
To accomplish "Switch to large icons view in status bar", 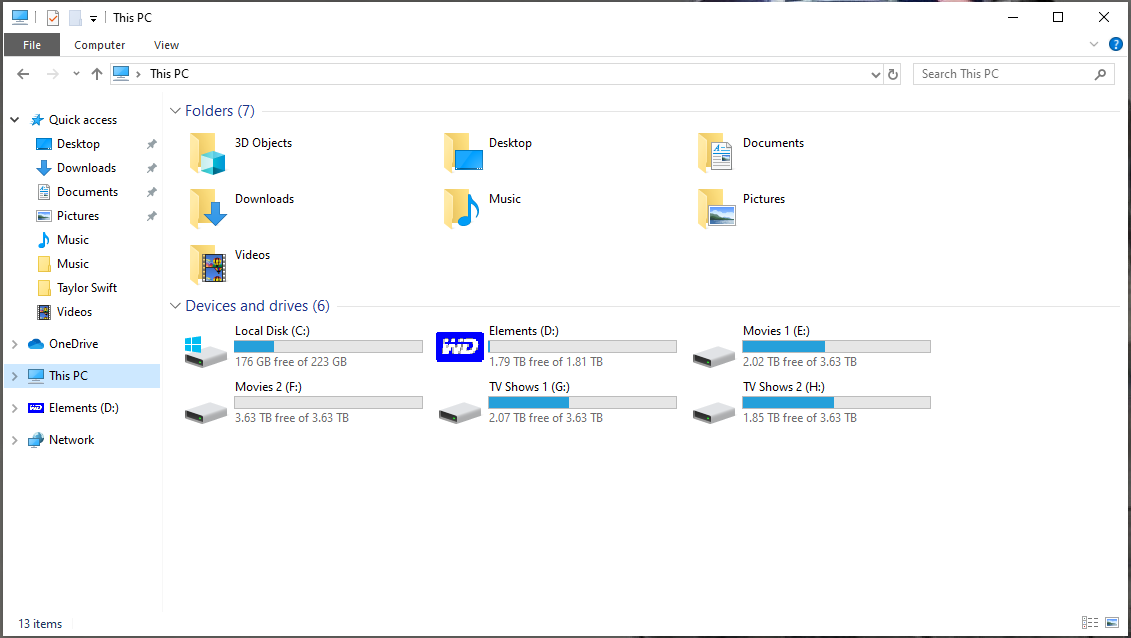I will point(1113,623).
